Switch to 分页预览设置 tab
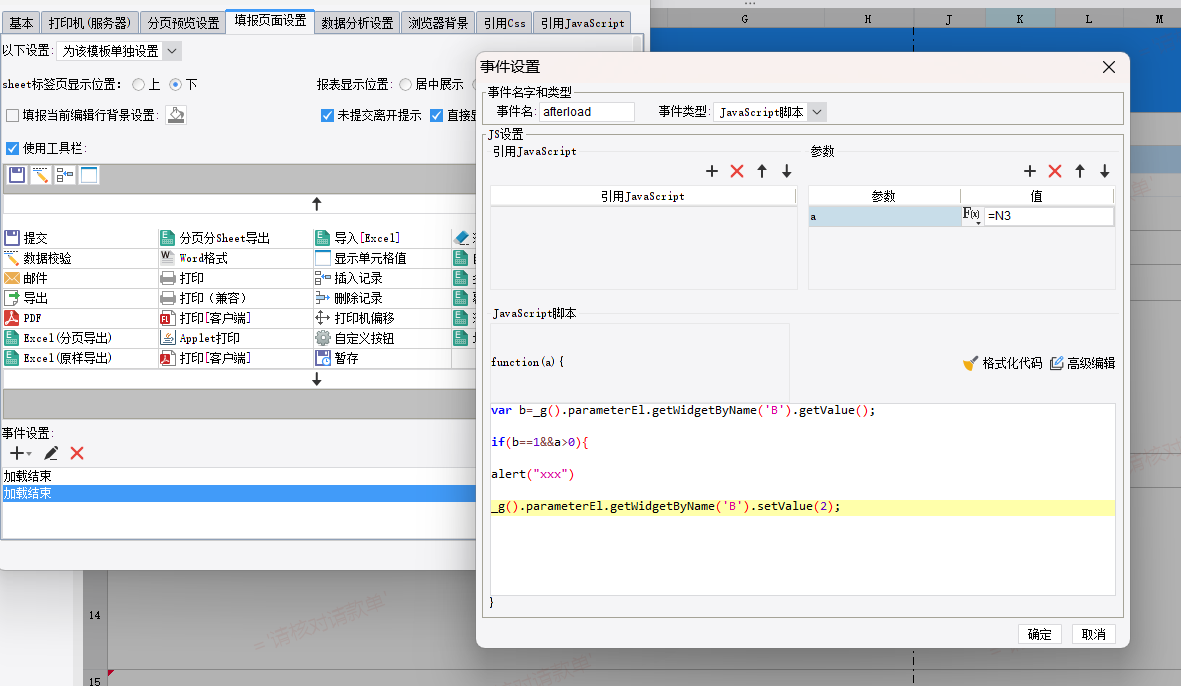The width and height of the screenshot is (1181, 686). point(183,23)
